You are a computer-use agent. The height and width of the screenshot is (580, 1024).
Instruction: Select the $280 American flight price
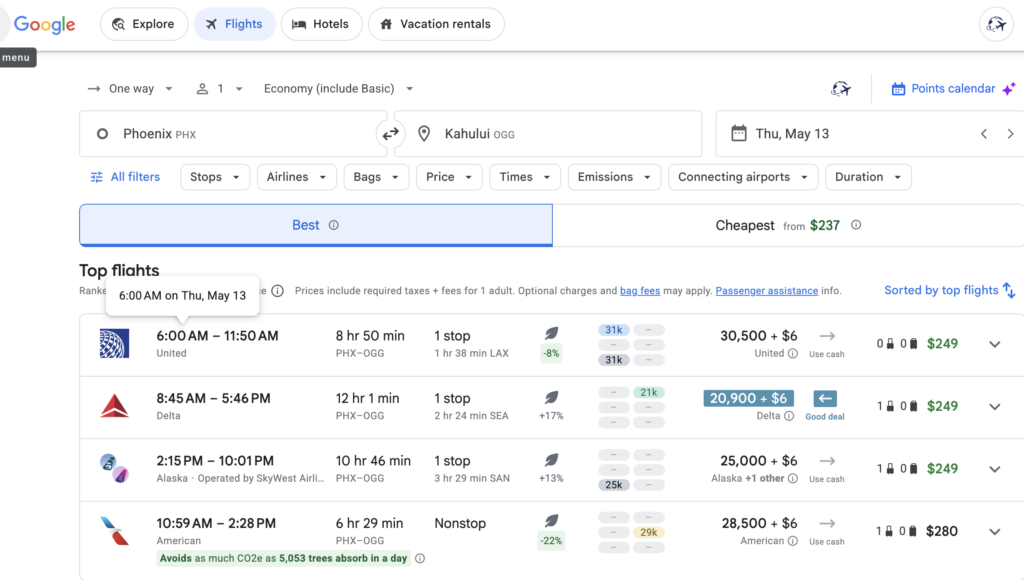click(942, 531)
